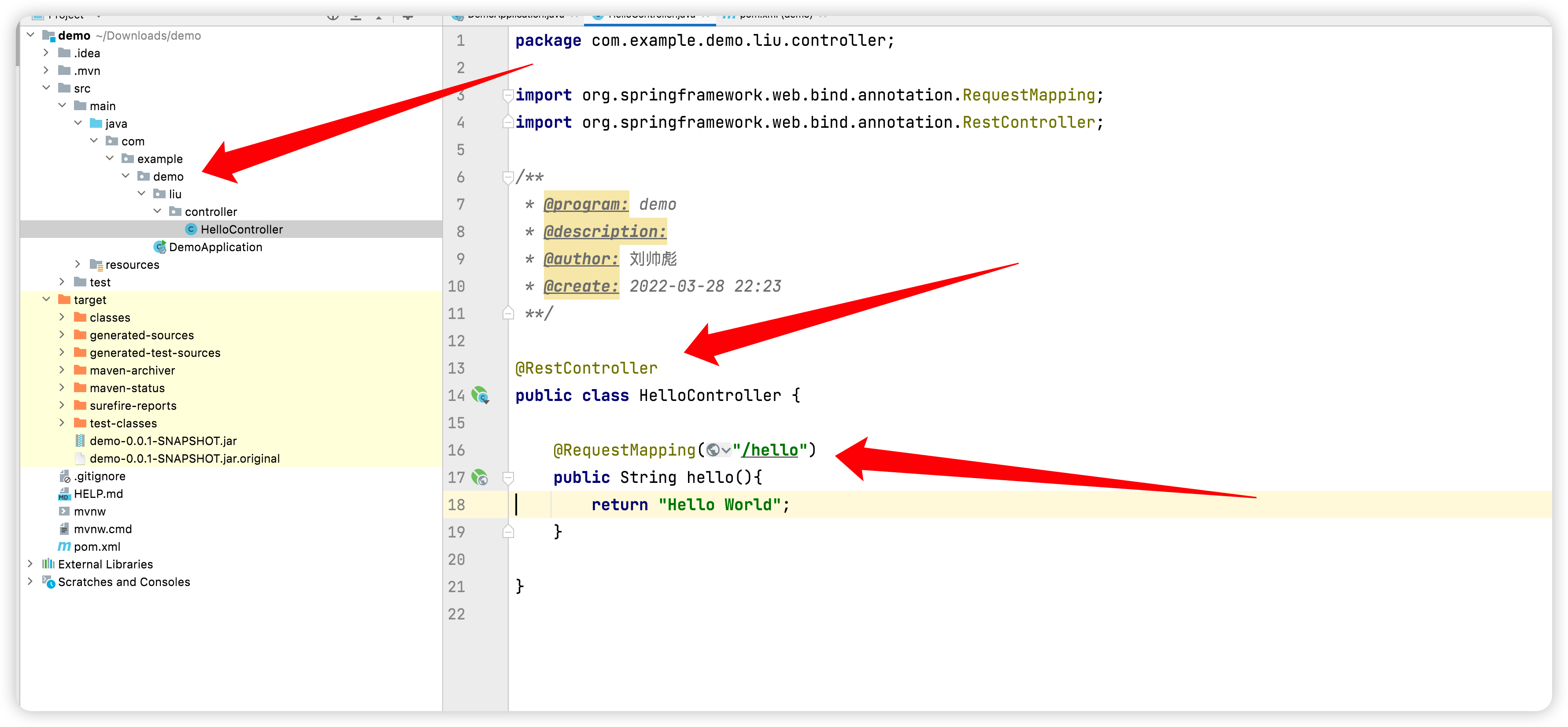Expand Scratches and Consoles chevron
This screenshot has width=1568, height=727.
[30, 582]
